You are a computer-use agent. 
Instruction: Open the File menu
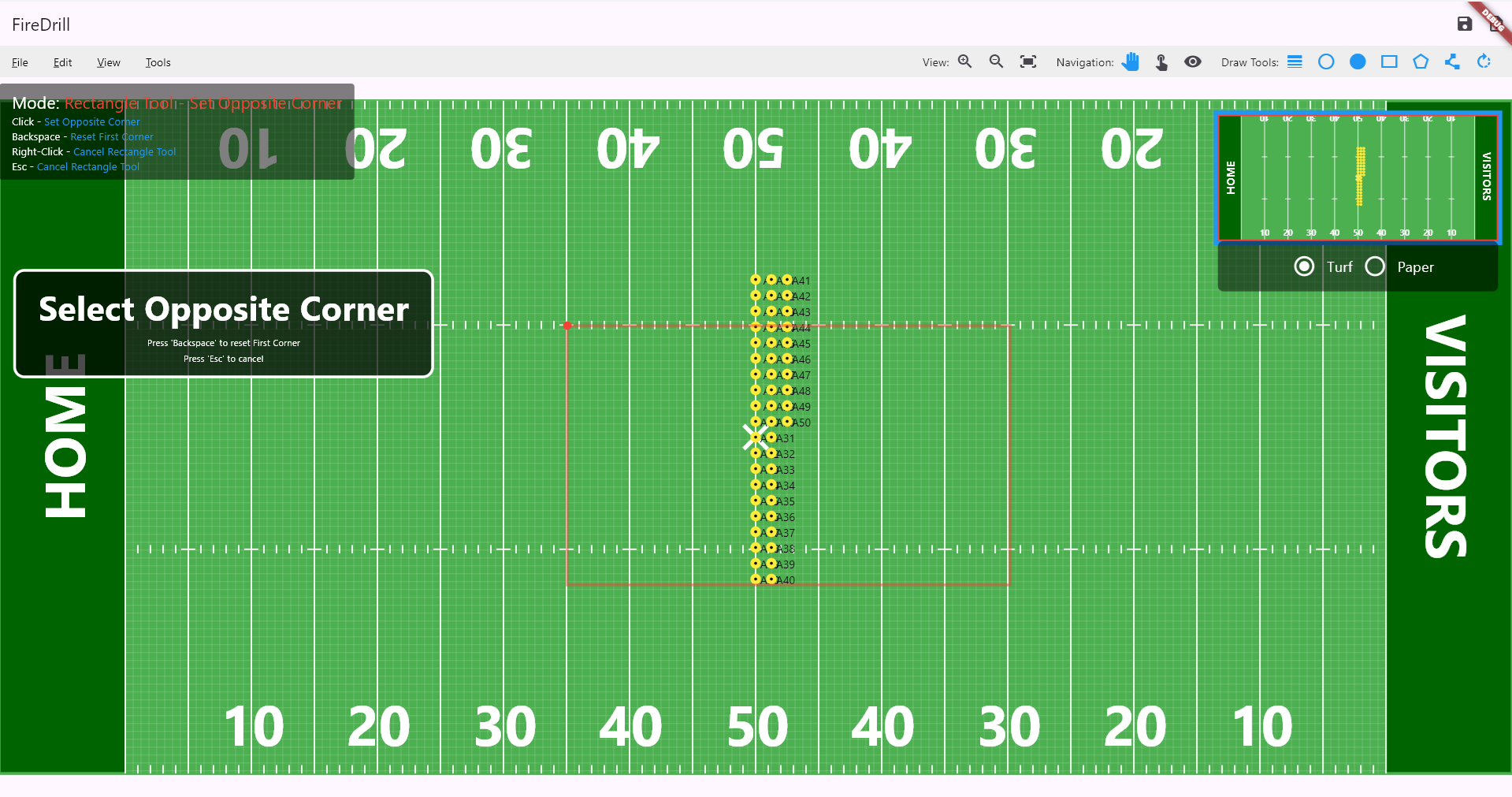coord(20,62)
